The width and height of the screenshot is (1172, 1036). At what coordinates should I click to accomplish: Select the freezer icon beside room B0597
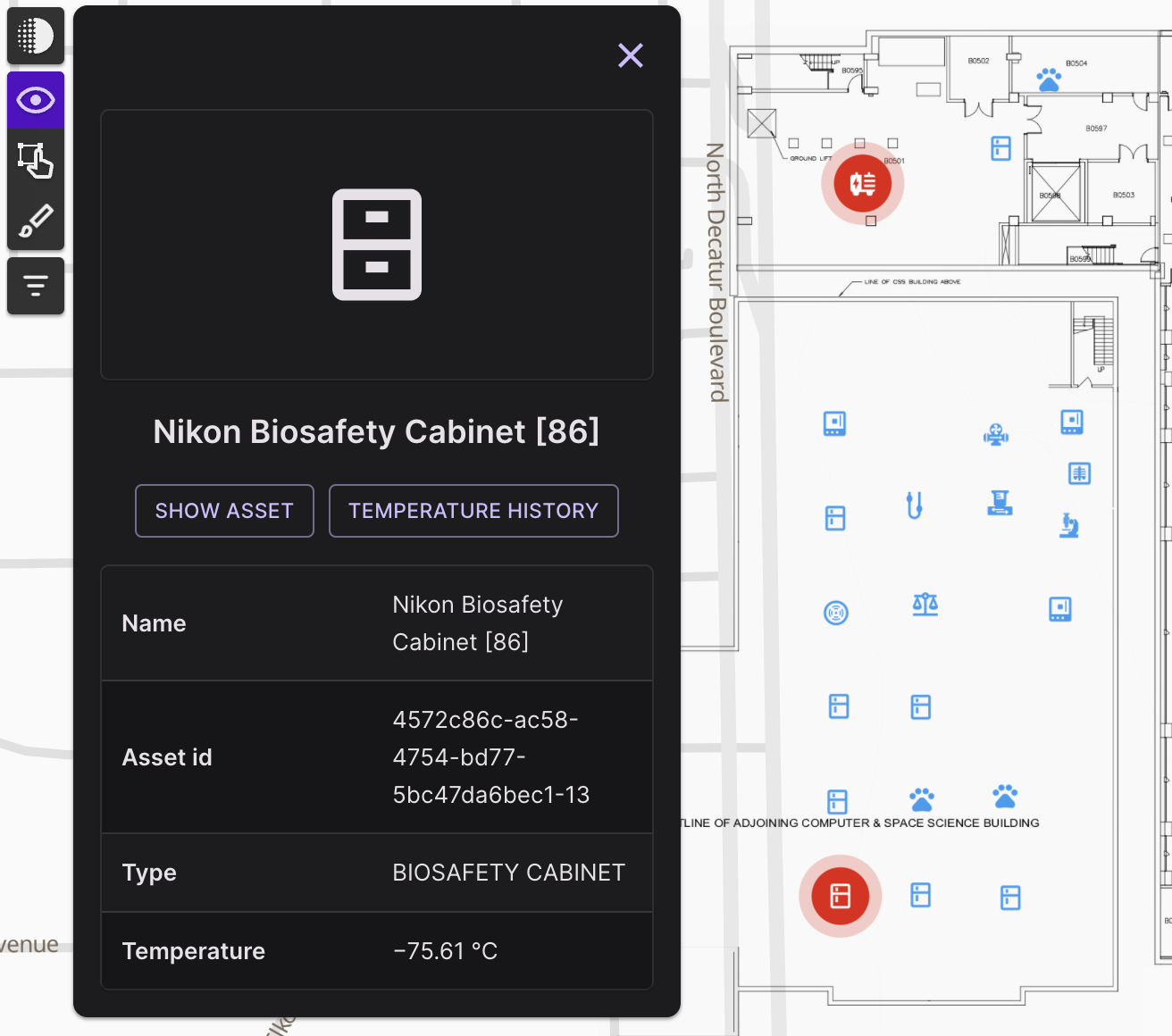tap(1000, 148)
